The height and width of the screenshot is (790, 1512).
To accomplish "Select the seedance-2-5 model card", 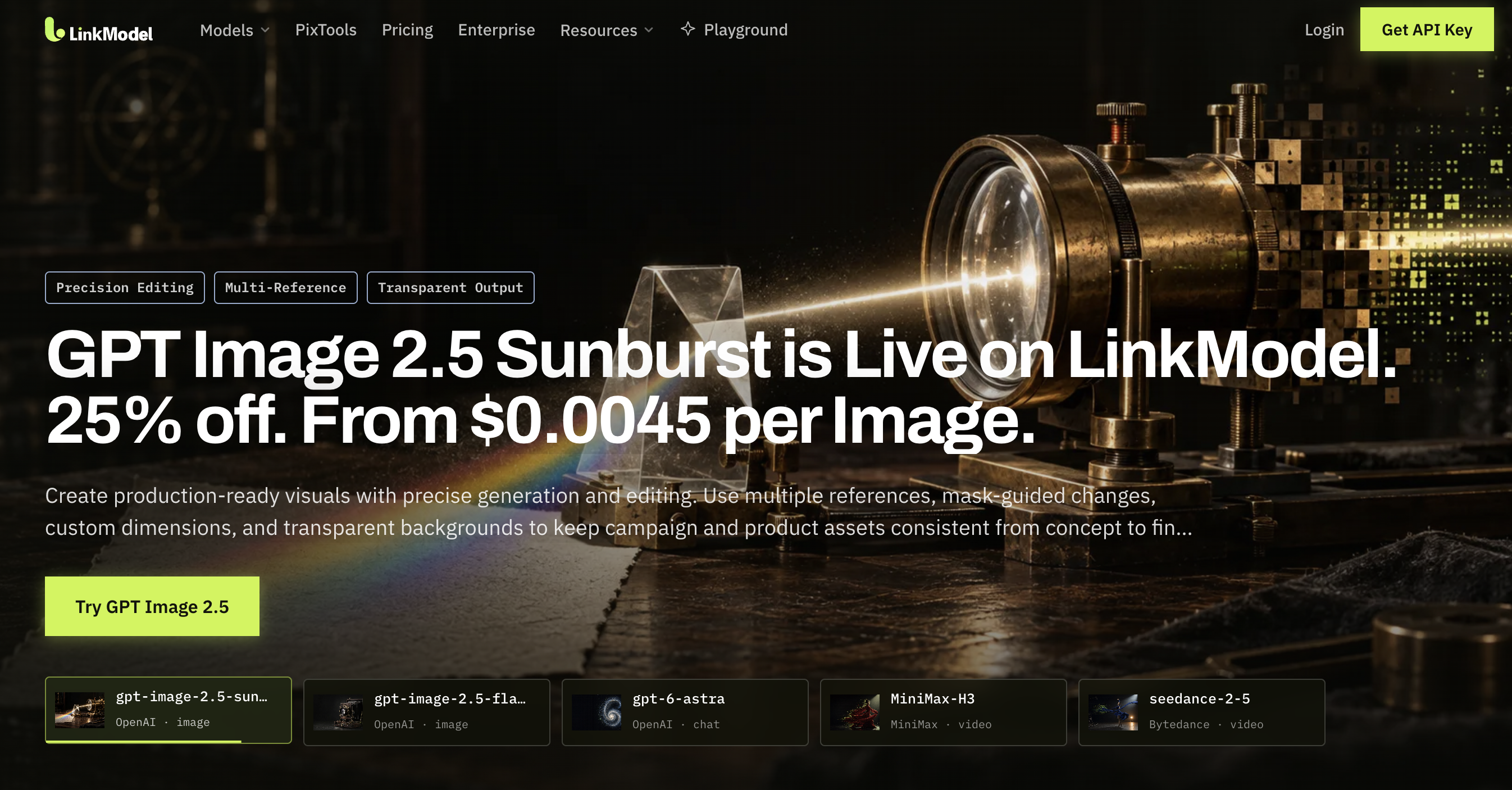I will (1201, 712).
